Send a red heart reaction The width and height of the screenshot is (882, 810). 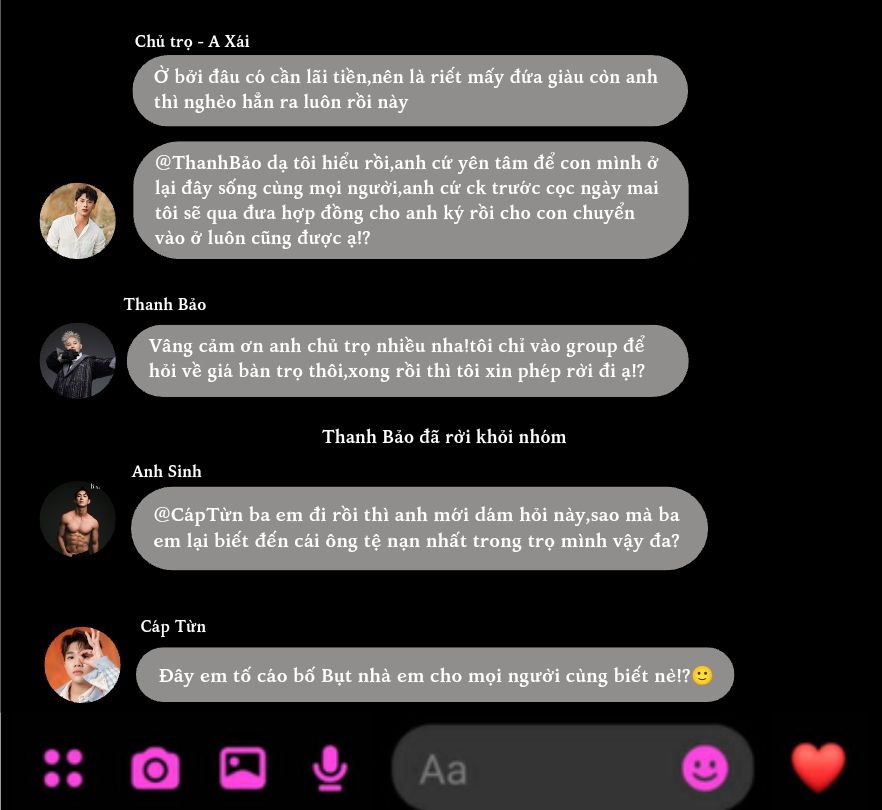[818, 767]
